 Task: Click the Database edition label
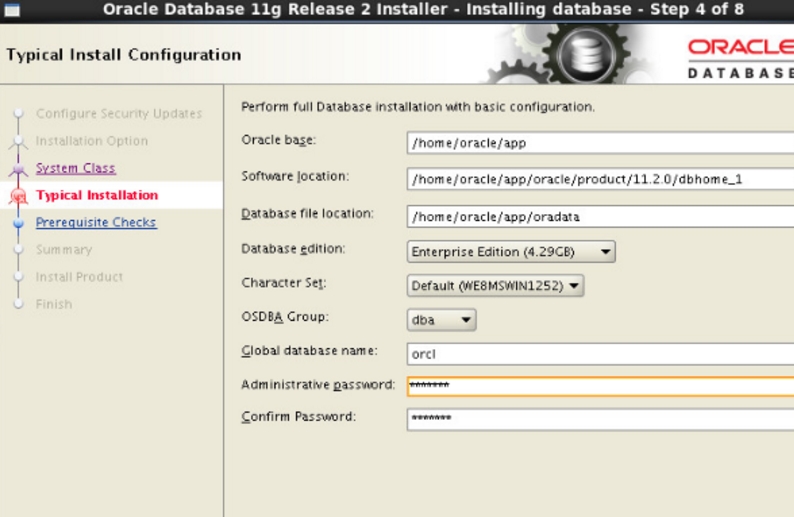click(293, 249)
